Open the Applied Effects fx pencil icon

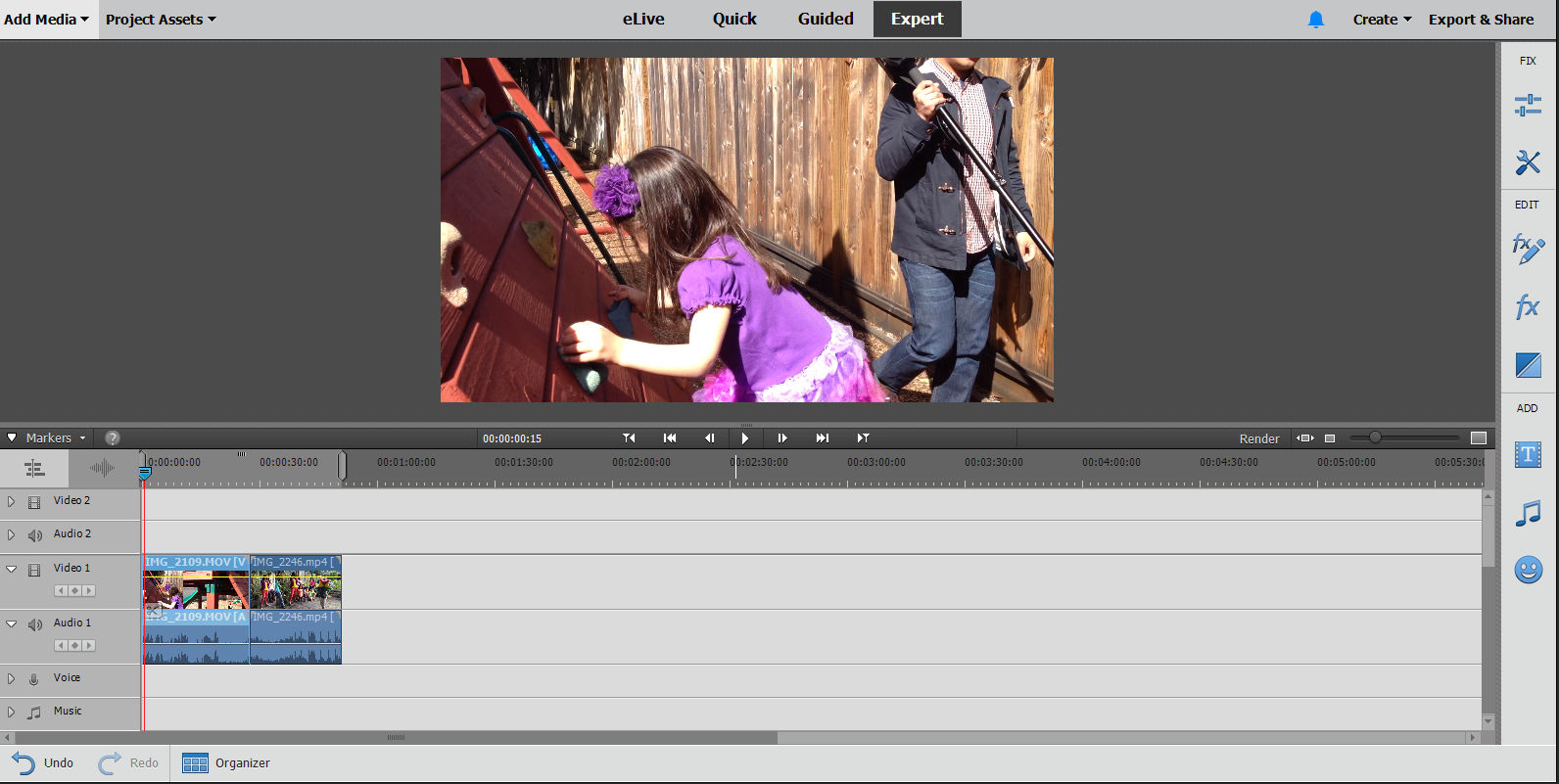point(1528,249)
